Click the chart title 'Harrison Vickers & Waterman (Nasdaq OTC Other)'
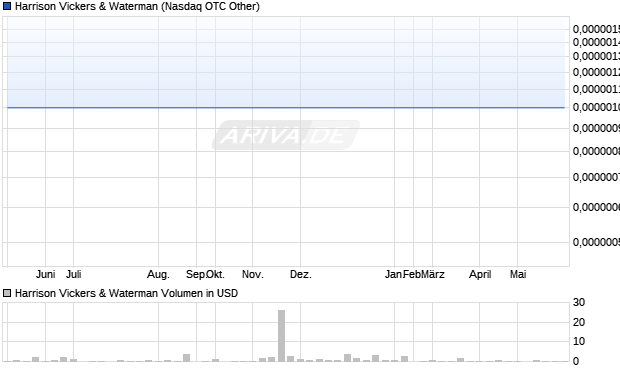The width and height of the screenshot is (620, 371). tap(137, 6)
